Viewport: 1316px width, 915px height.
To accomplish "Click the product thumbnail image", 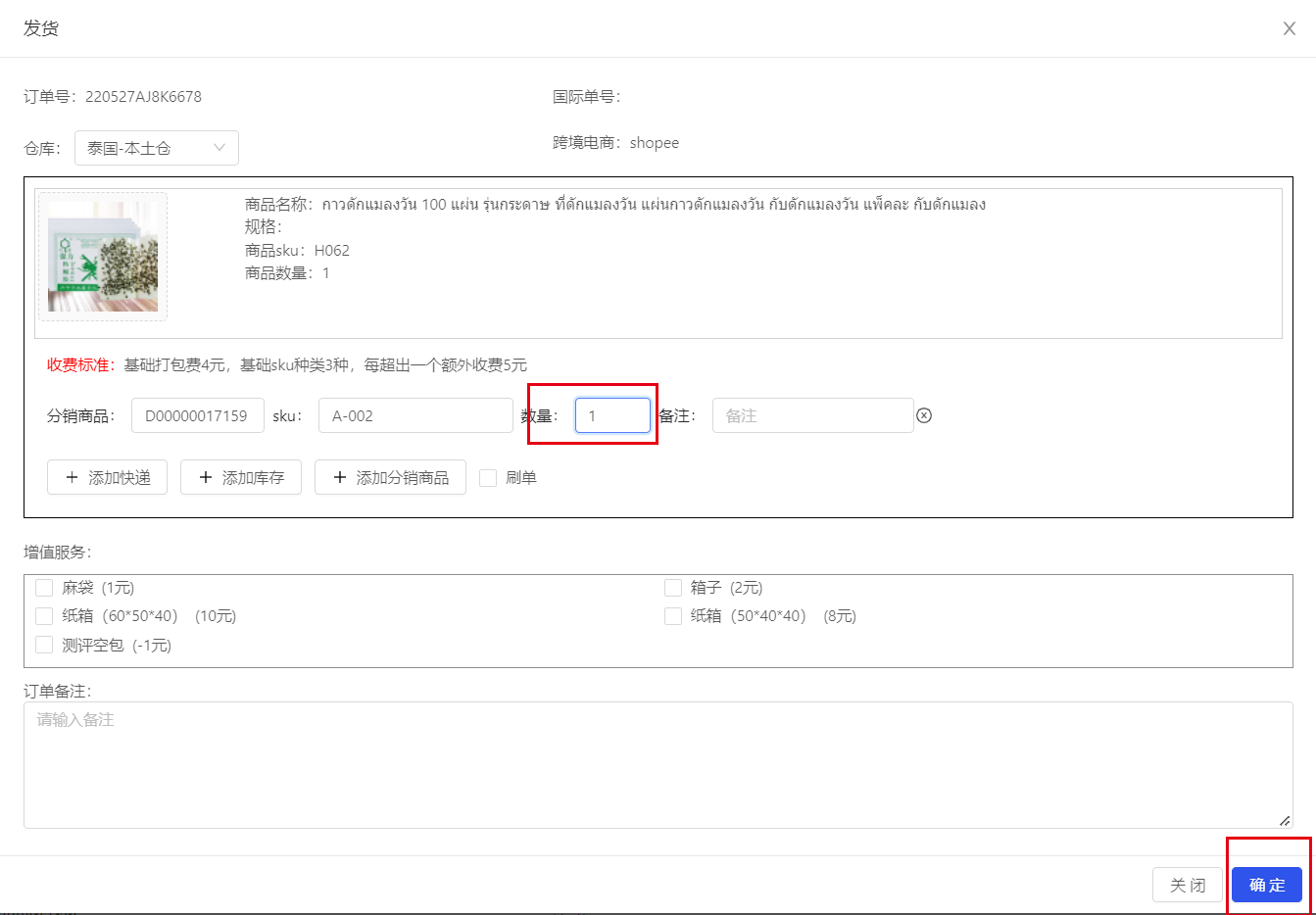I will point(103,257).
